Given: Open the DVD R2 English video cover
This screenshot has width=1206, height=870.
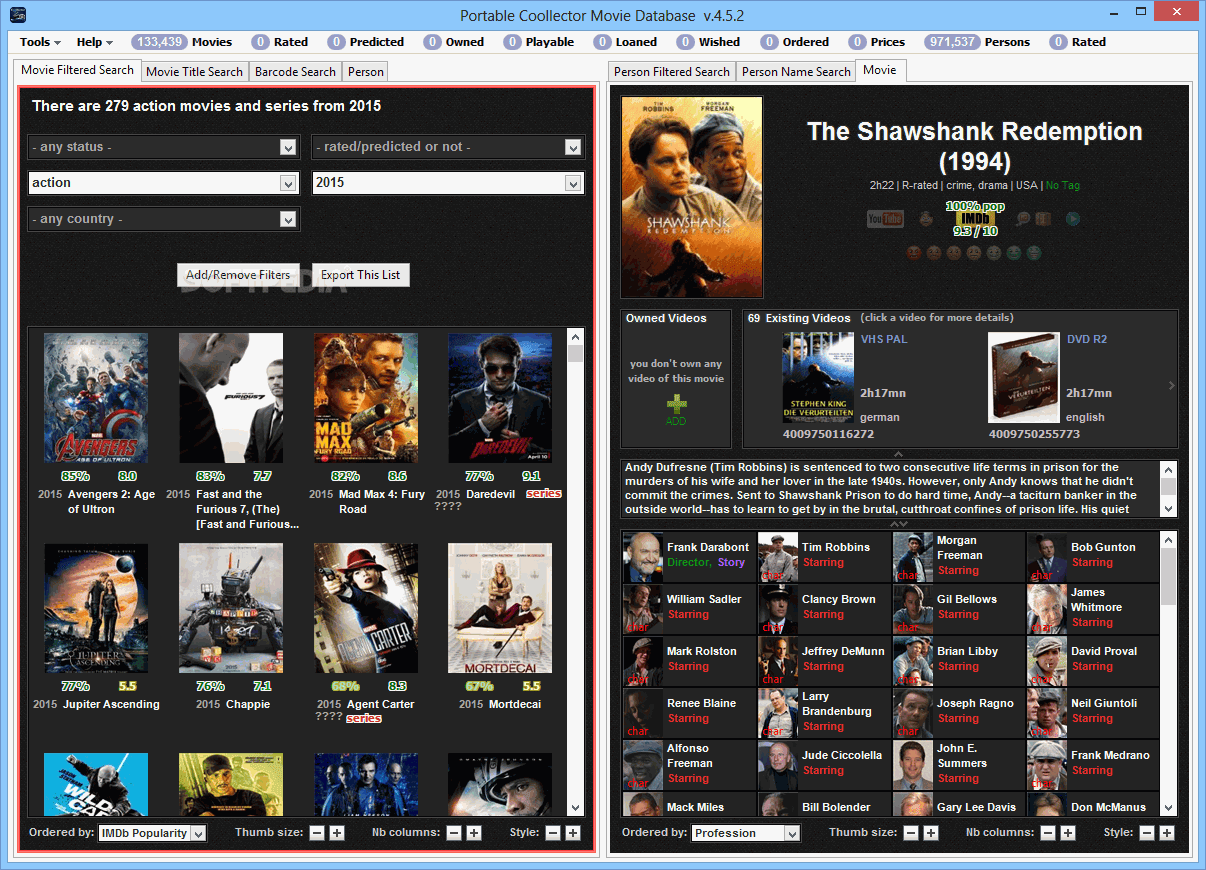Looking at the screenshot, I should 1024,377.
